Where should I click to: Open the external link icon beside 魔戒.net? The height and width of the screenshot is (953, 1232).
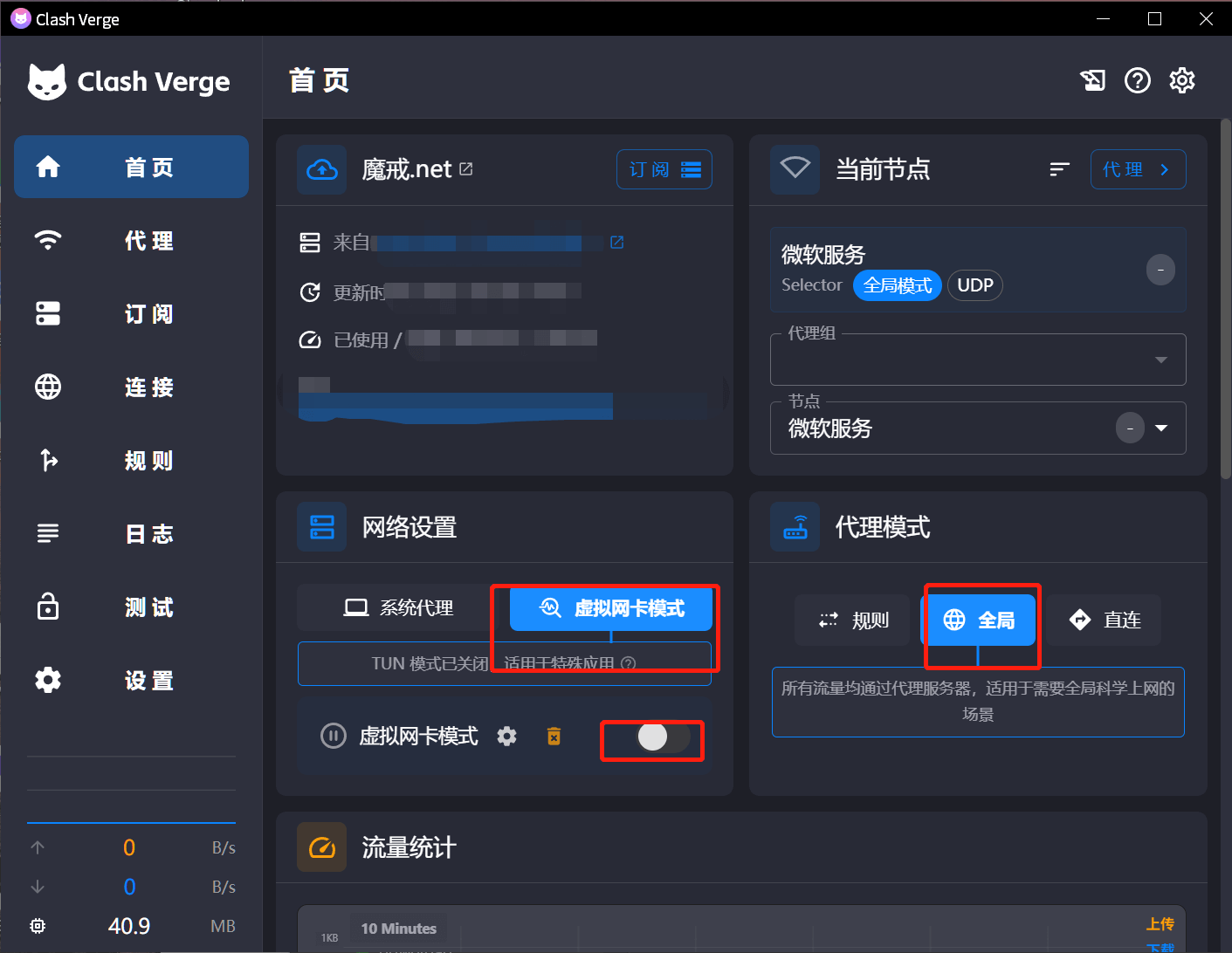pos(466,169)
